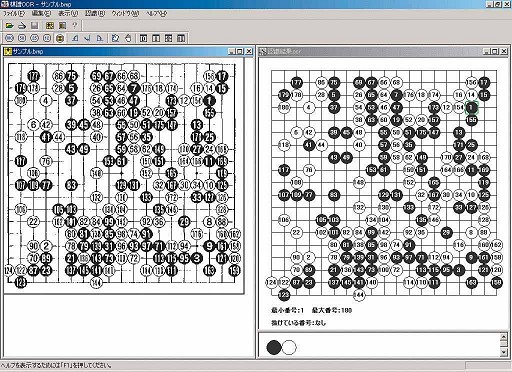This screenshot has height=372, width=512.
Task: Activate the hand pan tool
Action: click(x=128, y=38)
